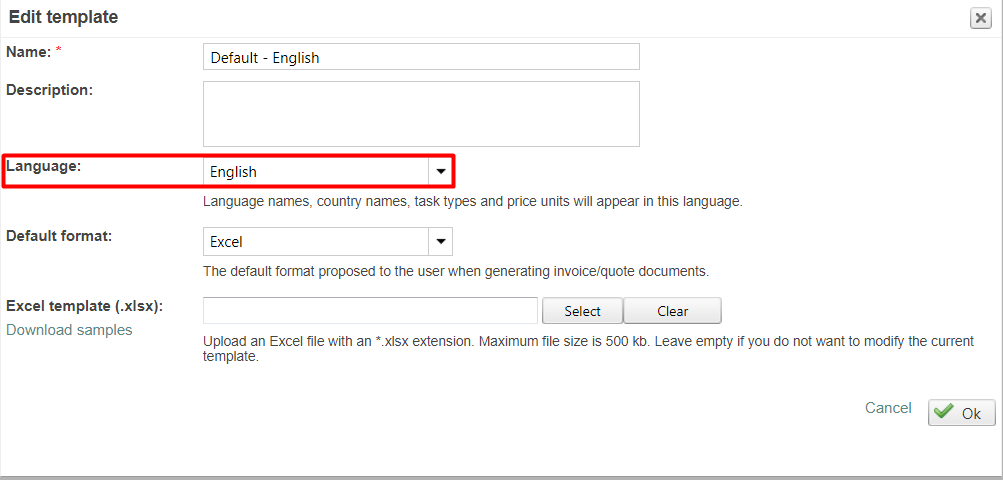Click the Name field label
The width and height of the screenshot is (1003, 480).
[x=28, y=50]
